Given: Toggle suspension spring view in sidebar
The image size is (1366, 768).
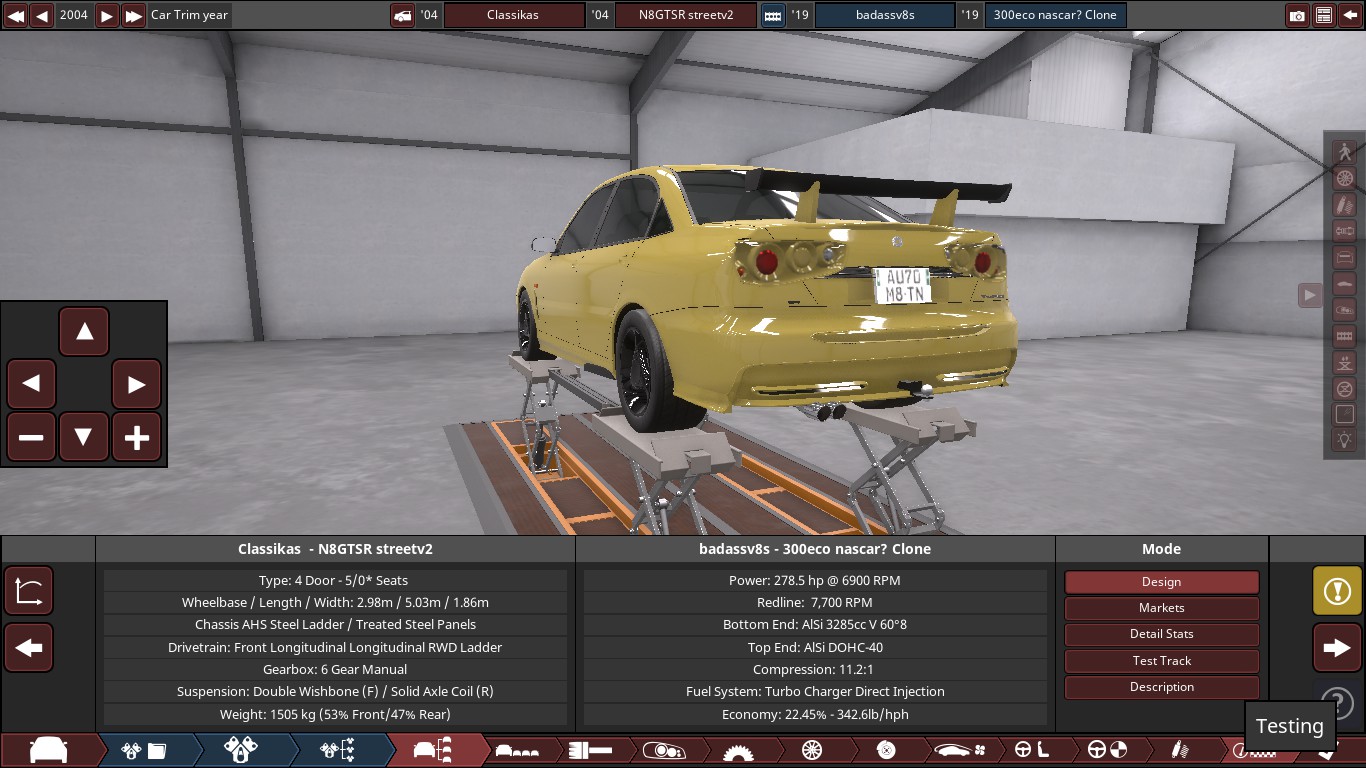Looking at the screenshot, I should click(1344, 204).
